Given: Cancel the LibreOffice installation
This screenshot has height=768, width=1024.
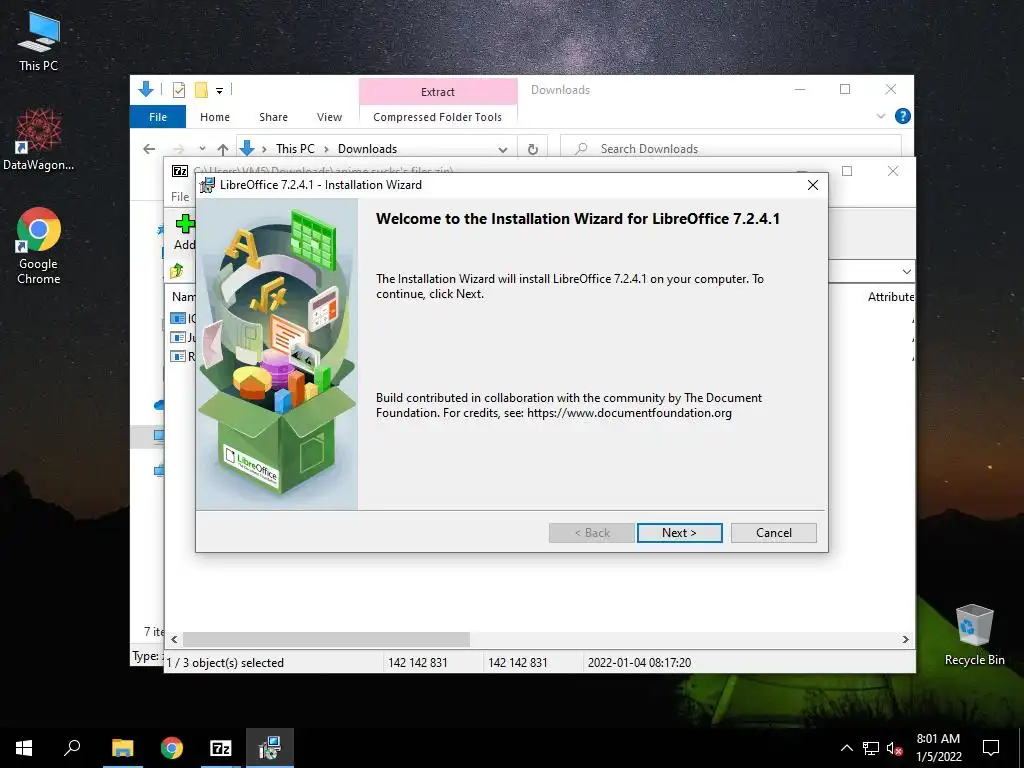Looking at the screenshot, I should click(773, 533).
